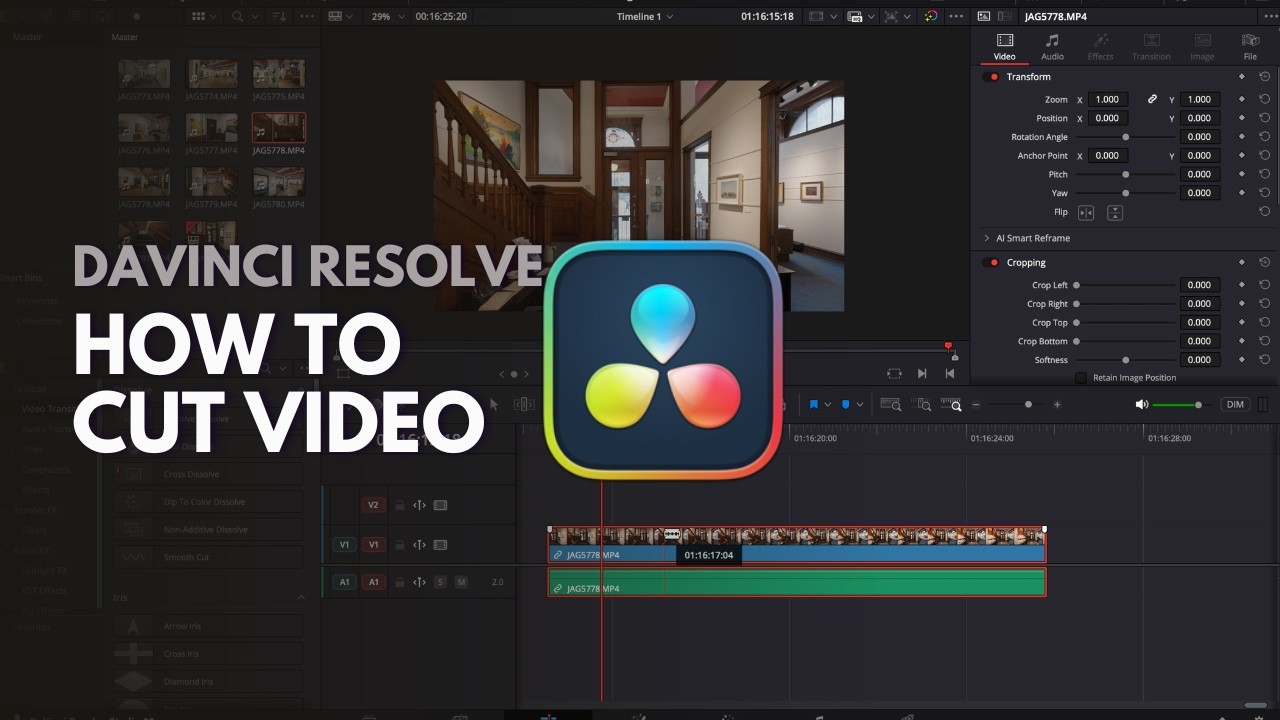Viewport: 1280px width, 720px height.
Task: Click the Bypass Color Grades icon
Action: [931, 16]
